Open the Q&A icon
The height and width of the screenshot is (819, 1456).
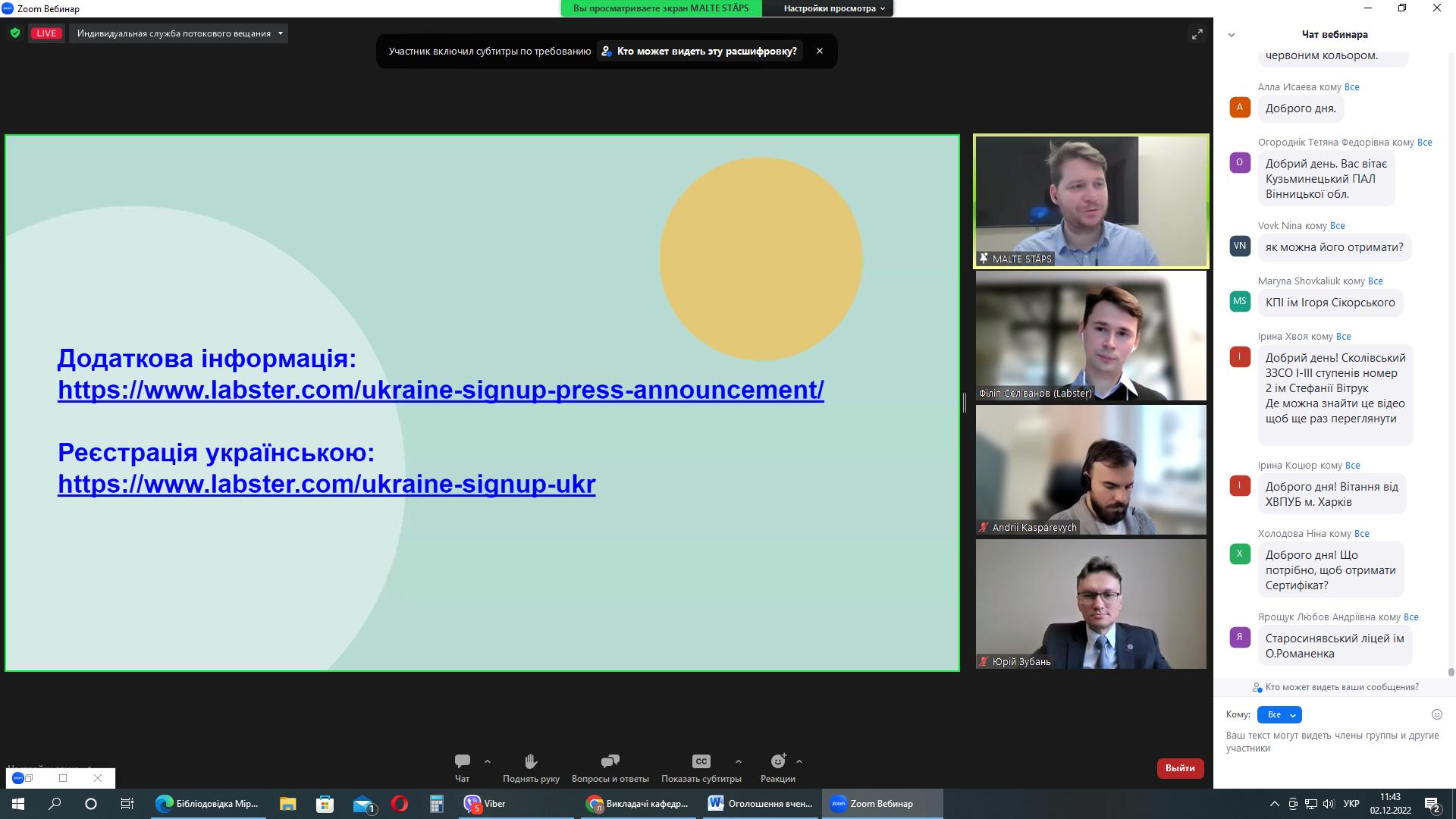pos(610,761)
